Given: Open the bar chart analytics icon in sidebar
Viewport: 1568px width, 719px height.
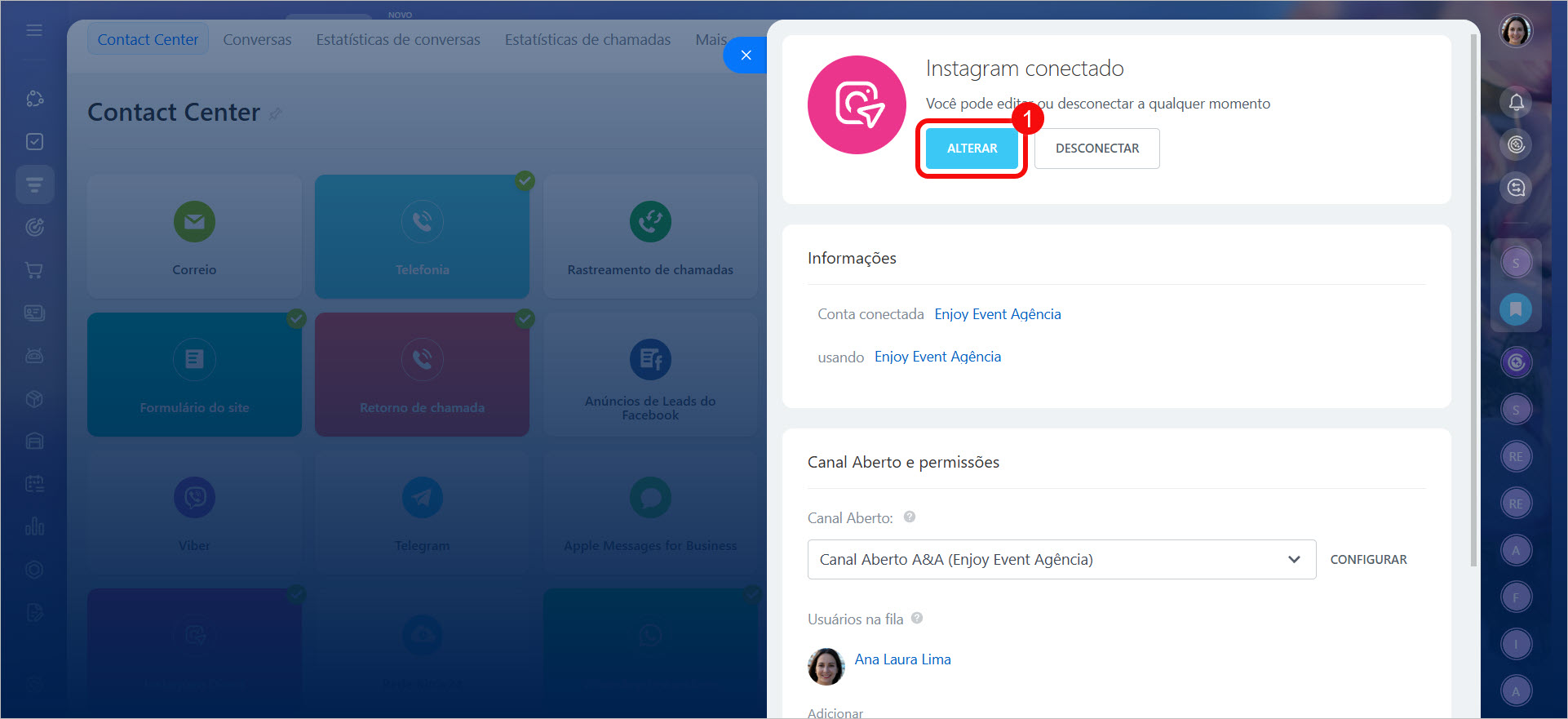Looking at the screenshot, I should [34, 526].
